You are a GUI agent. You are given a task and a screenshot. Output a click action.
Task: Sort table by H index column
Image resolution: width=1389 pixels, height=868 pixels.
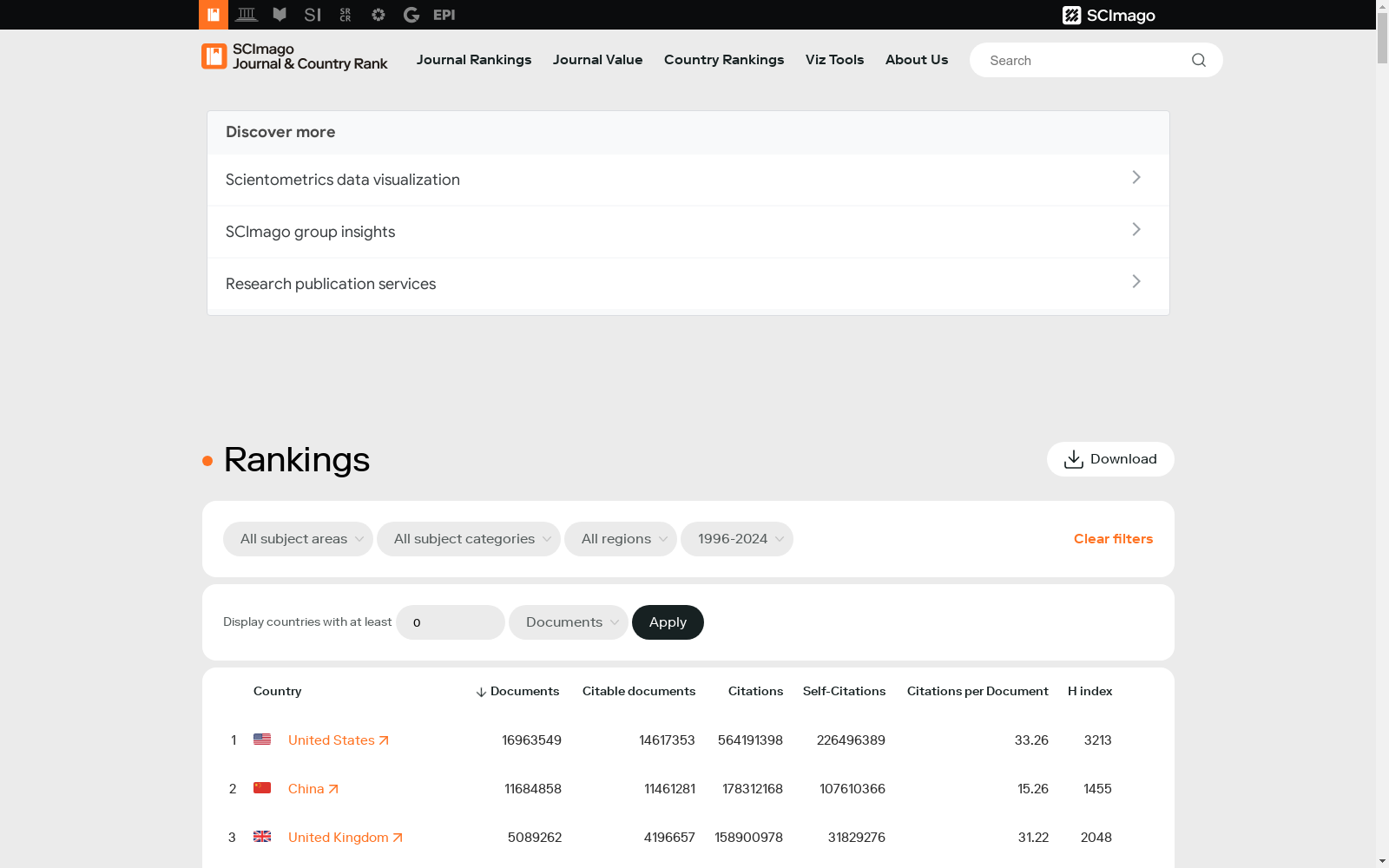click(1090, 692)
